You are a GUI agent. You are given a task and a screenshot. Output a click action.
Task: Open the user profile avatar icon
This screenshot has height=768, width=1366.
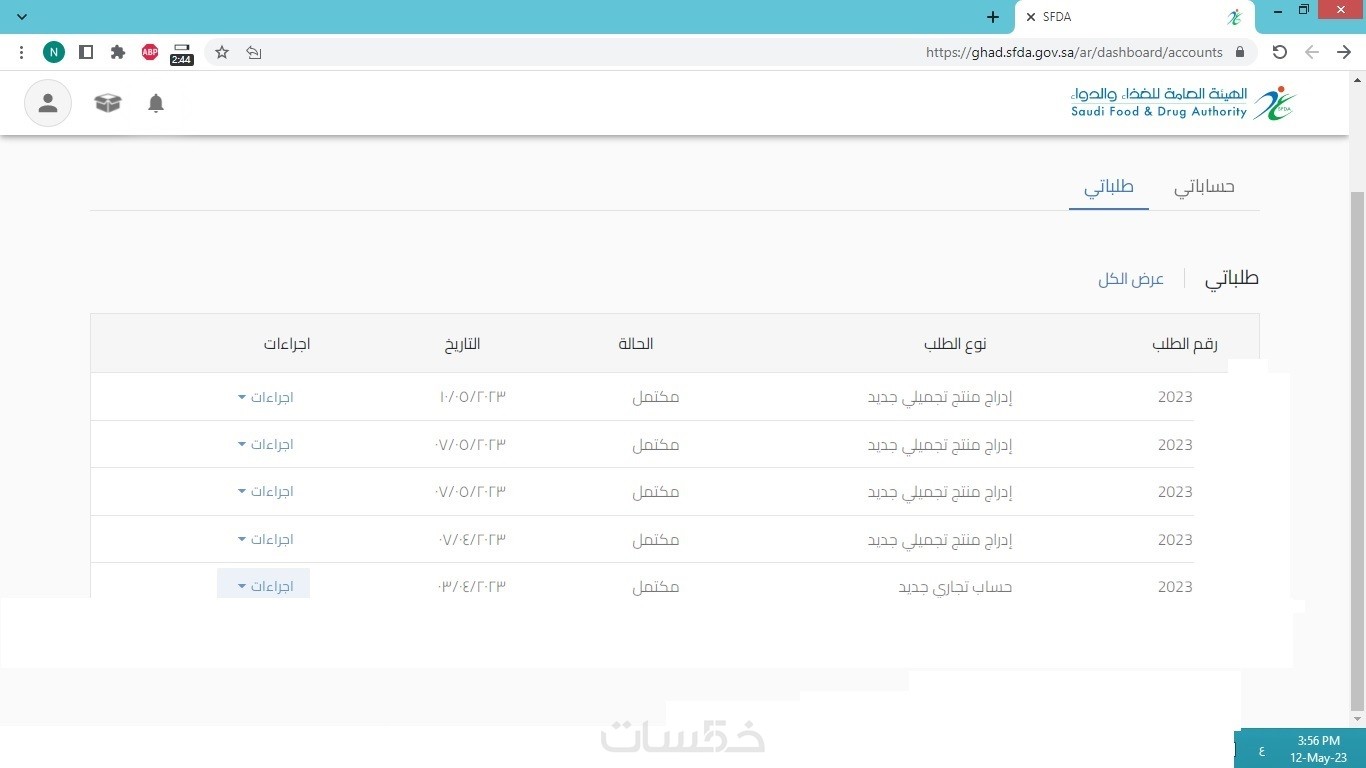point(48,103)
